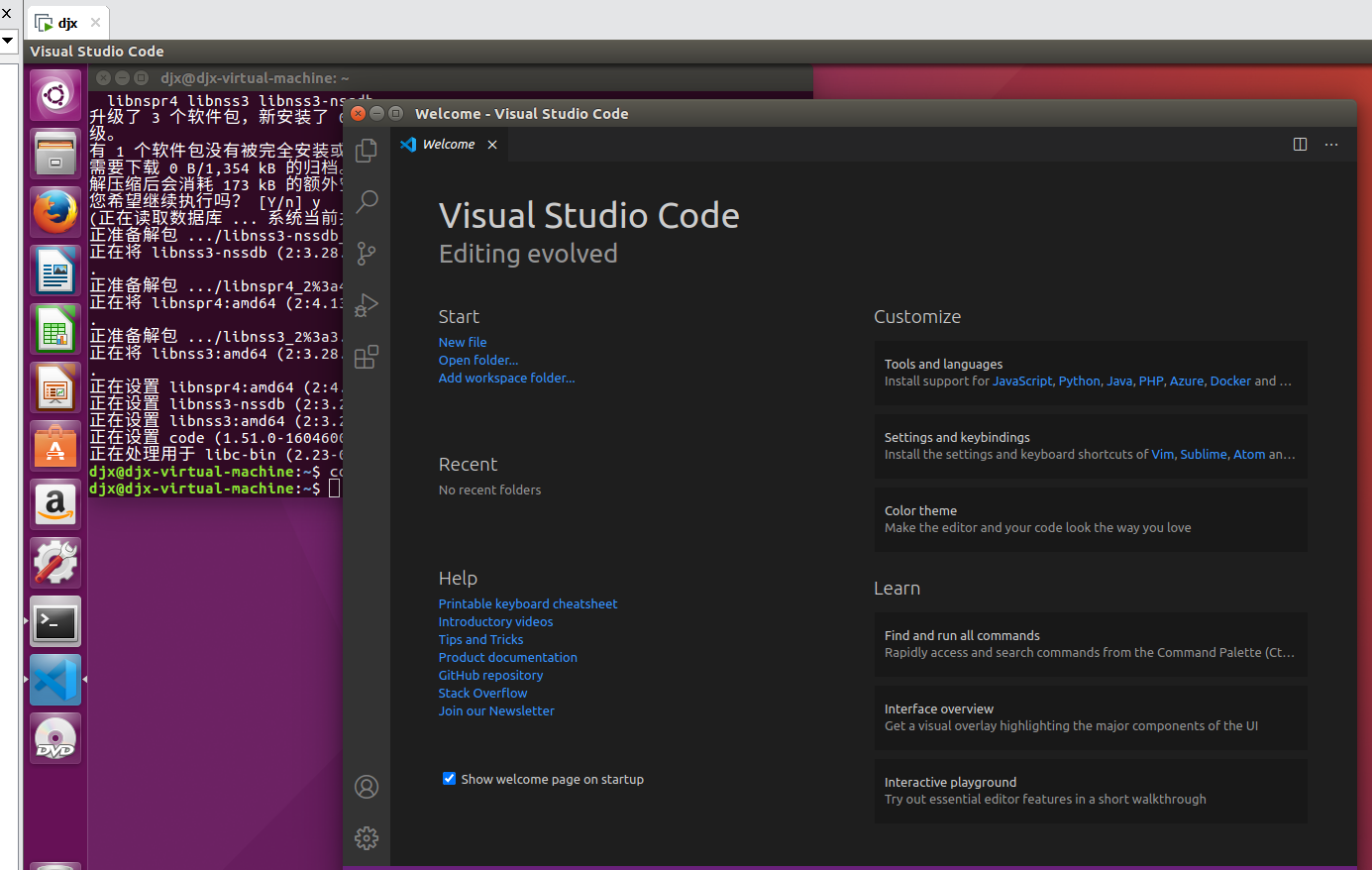Screen dimensions: 1372x870
Task: Install Sublime keybindings link
Action: click(x=1204, y=454)
